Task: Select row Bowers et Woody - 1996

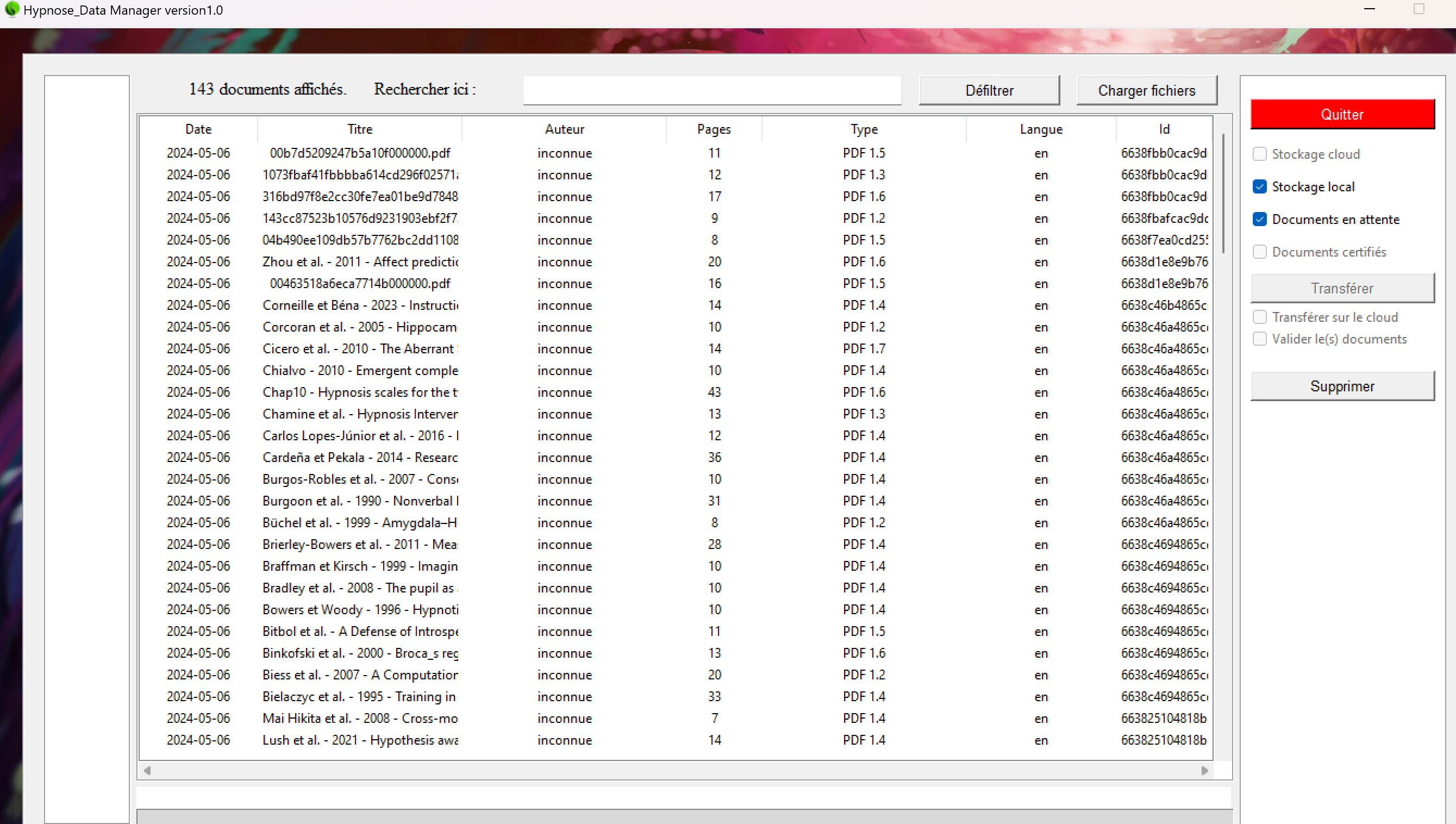Action: 676,609
